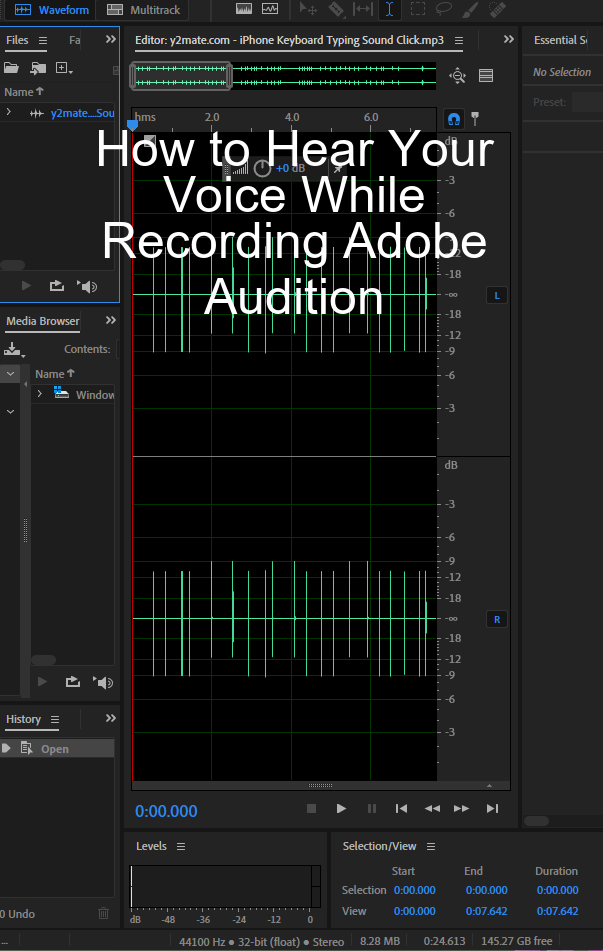Open the History panel menu

[x=55, y=719]
